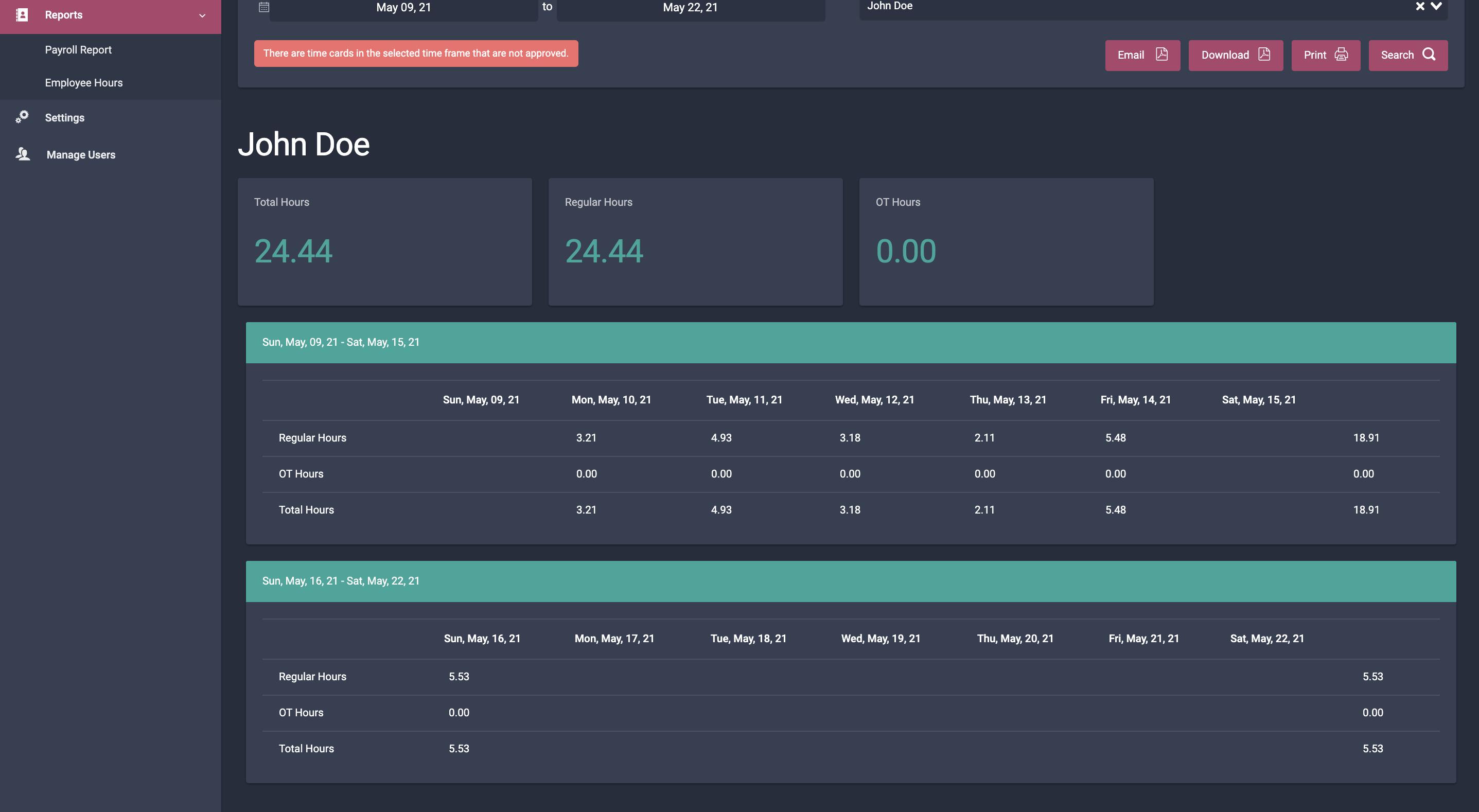1479x812 pixels.
Task: Click the OT Hours 0.00 card
Action: [x=1006, y=242]
